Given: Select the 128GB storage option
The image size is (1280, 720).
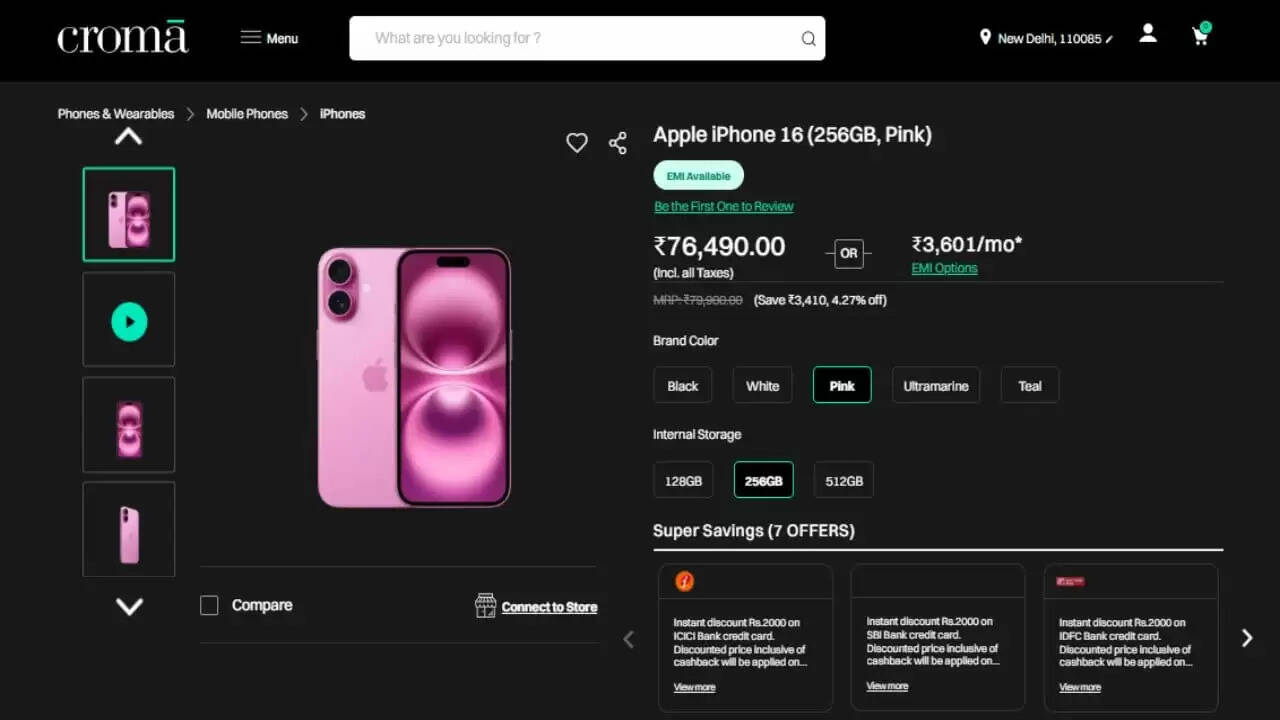Looking at the screenshot, I should pyautogui.click(x=683, y=480).
